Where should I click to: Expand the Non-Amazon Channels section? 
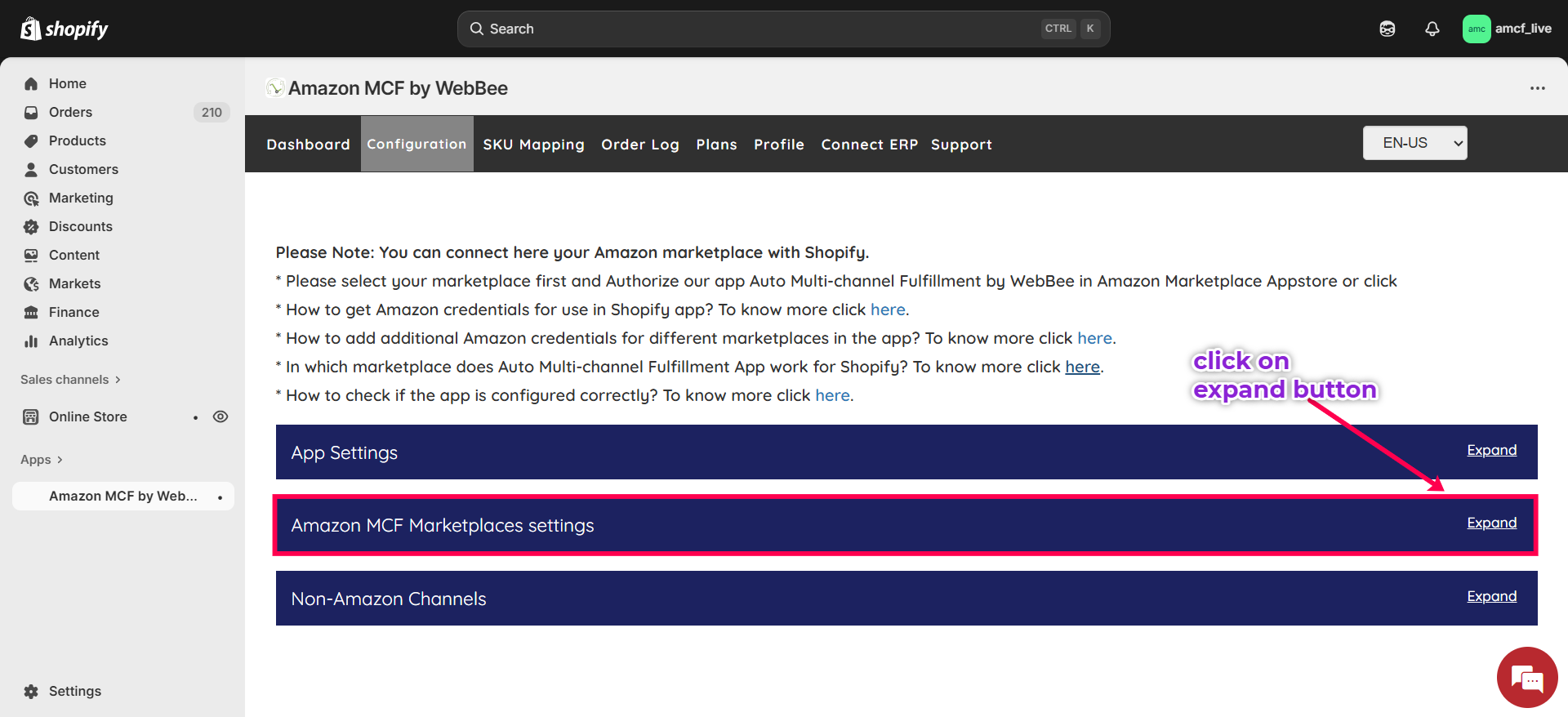(x=1491, y=596)
